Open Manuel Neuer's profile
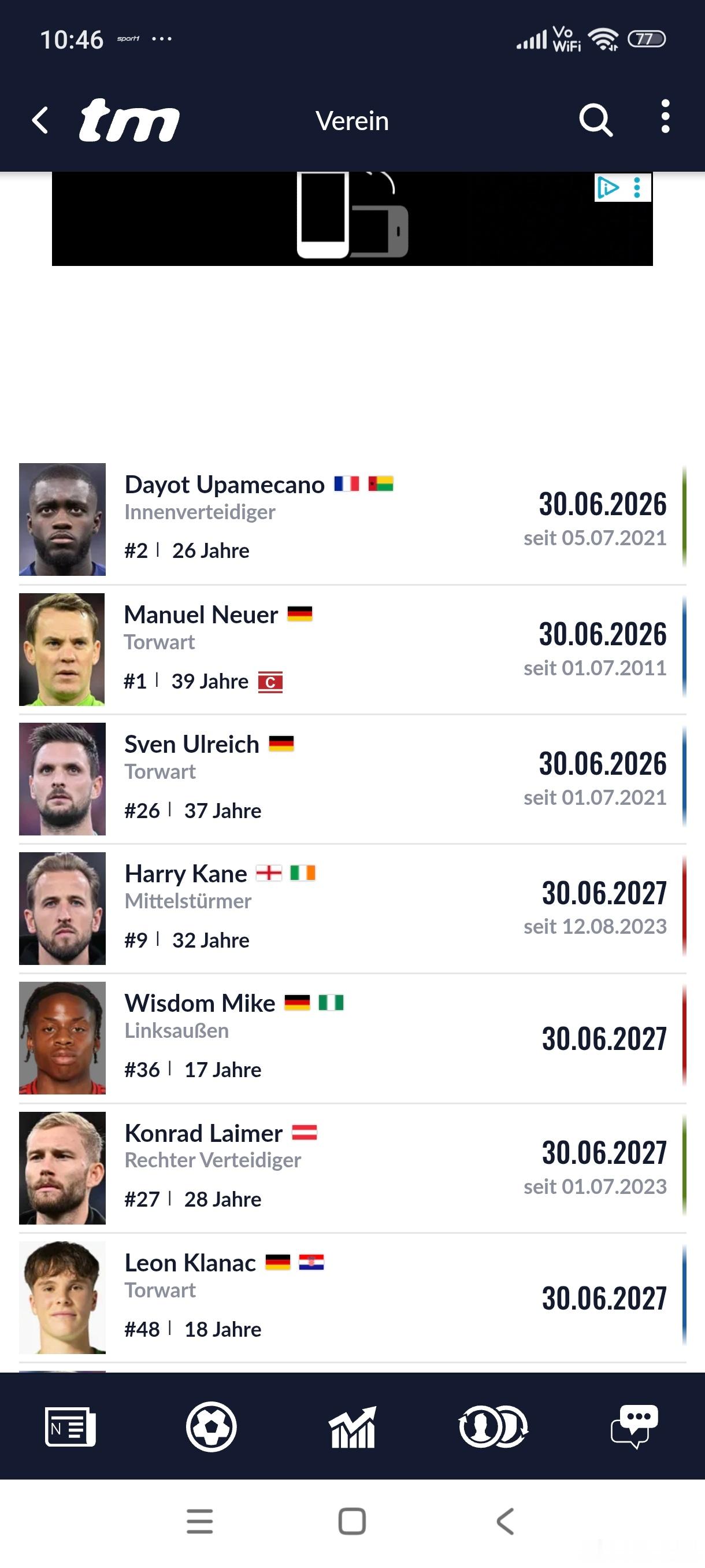 coord(201,615)
